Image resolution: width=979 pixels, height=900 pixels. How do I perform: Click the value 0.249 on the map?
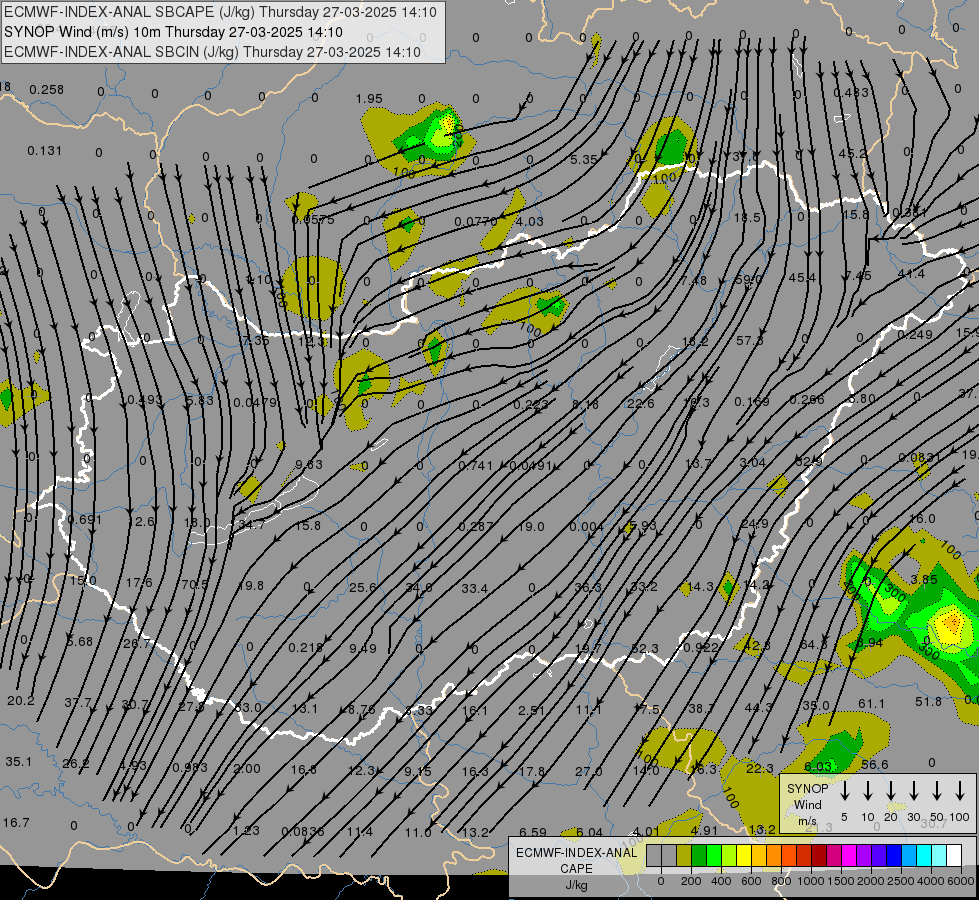tap(915, 335)
